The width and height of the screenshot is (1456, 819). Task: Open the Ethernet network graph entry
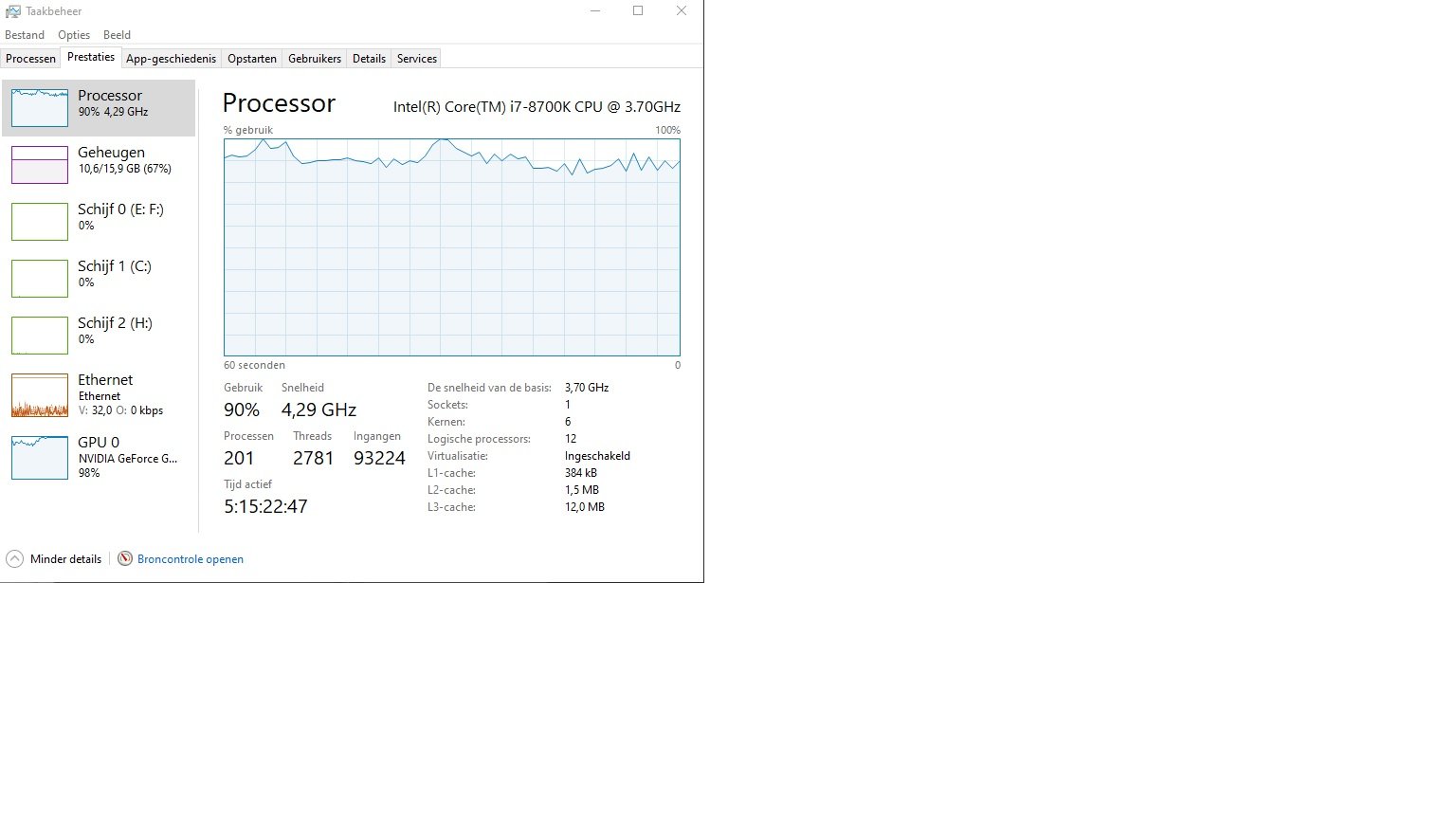coord(99,395)
